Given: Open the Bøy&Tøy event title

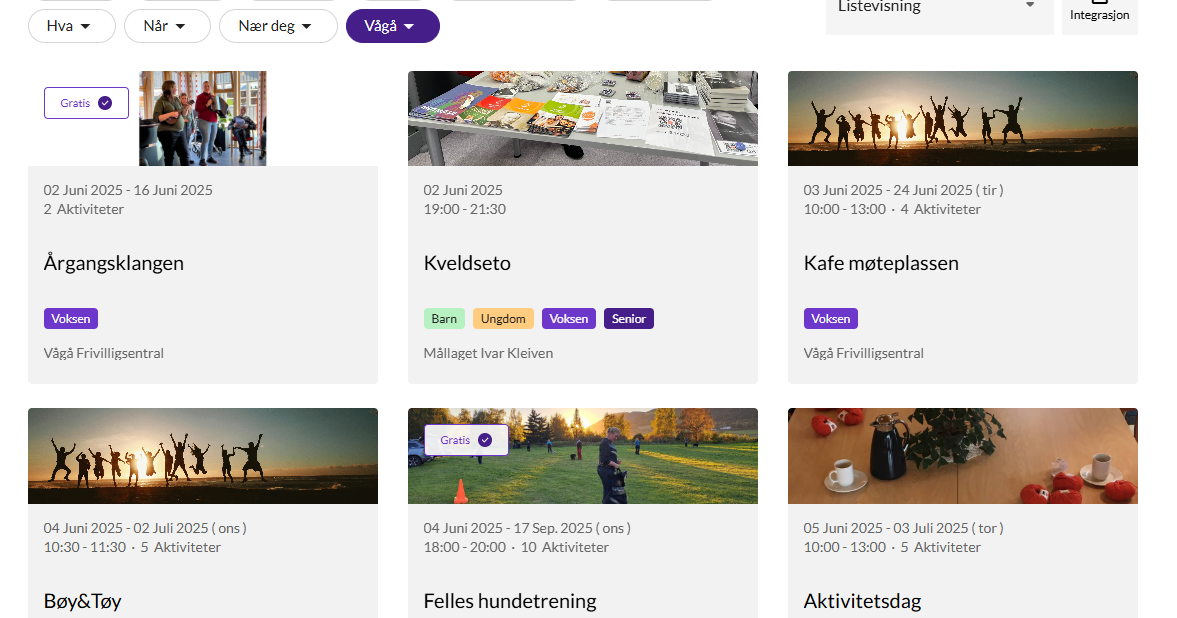Looking at the screenshot, I should point(83,601).
